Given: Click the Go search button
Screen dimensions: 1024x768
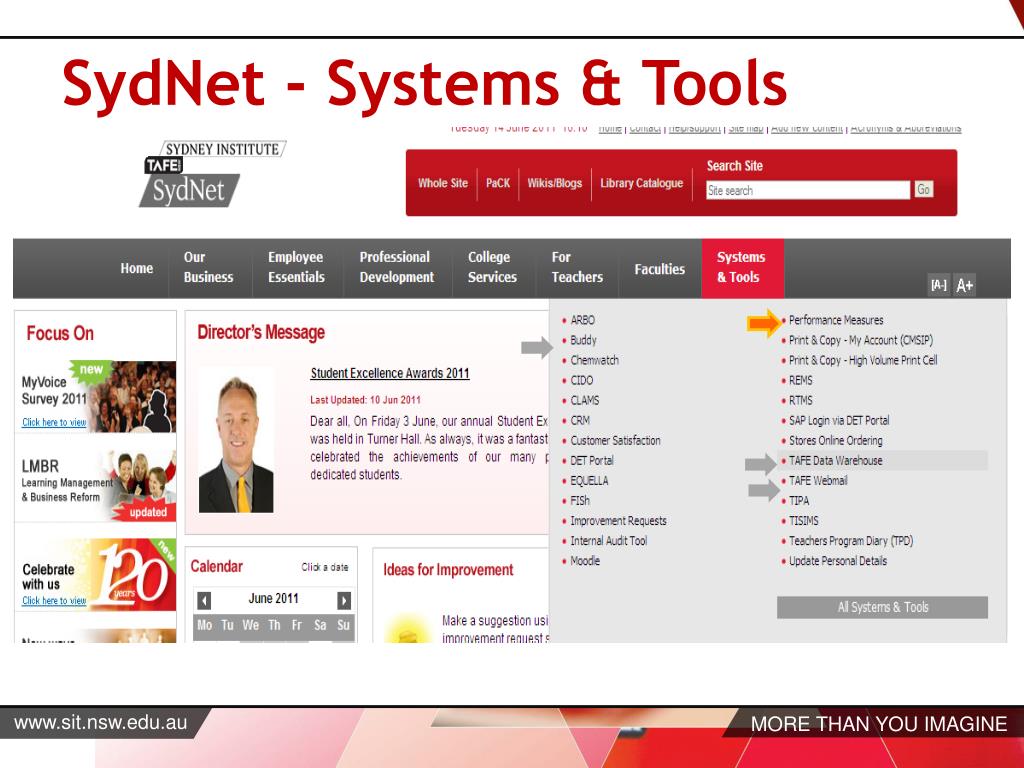Looking at the screenshot, I should click(x=923, y=189).
